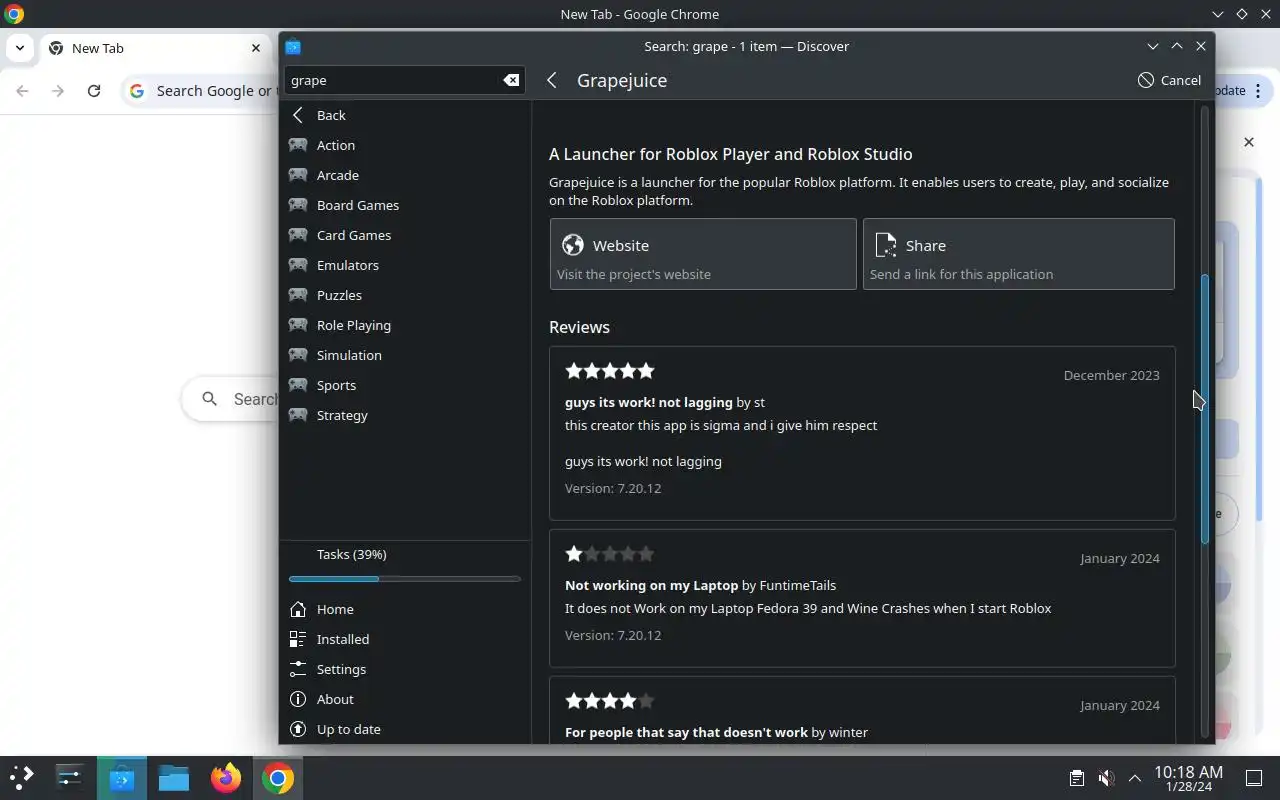The width and height of the screenshot is (1280, 800).
Task: Open Dolphin file manager in taskbar
Action: (174, 778)
